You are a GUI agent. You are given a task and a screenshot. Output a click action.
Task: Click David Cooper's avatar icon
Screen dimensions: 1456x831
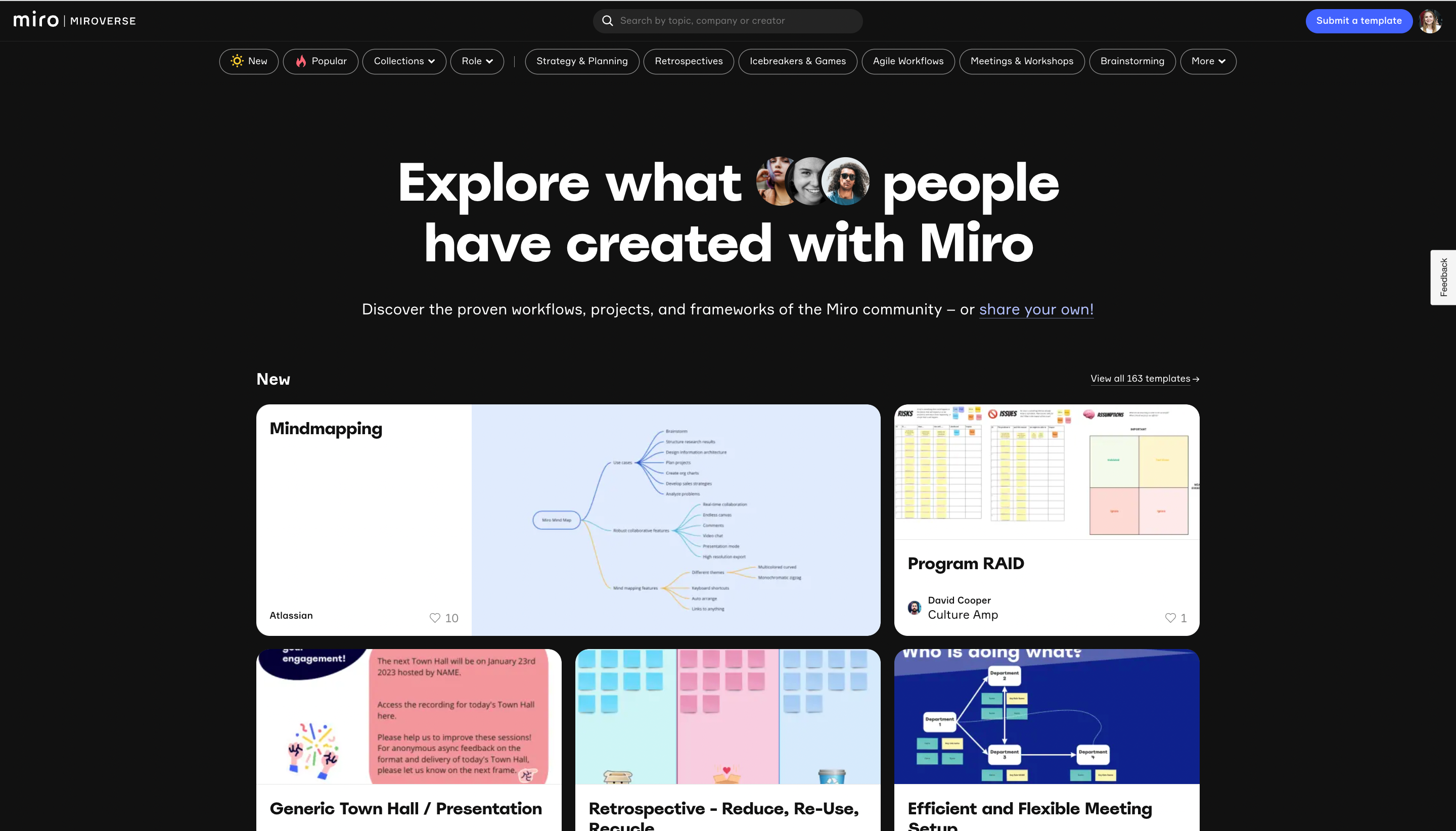(x=915, y=608)
